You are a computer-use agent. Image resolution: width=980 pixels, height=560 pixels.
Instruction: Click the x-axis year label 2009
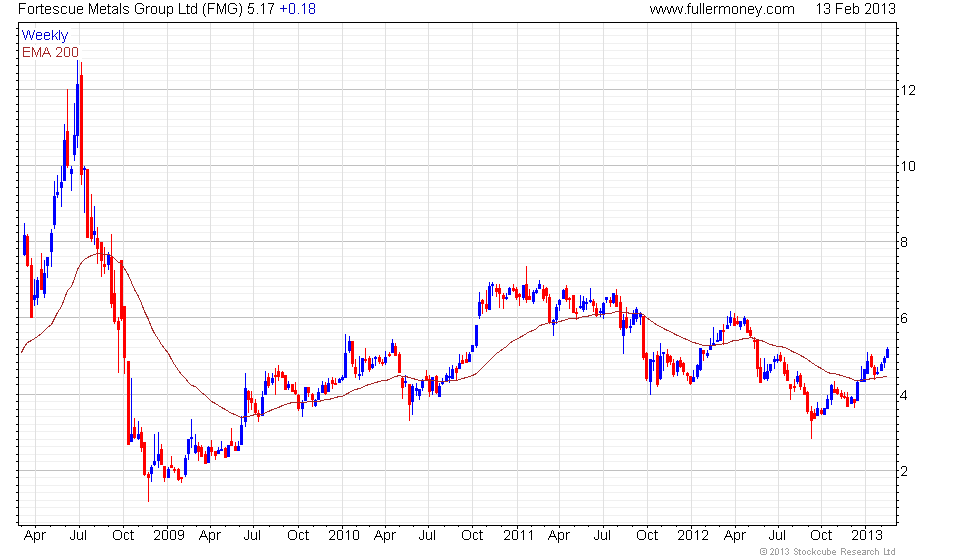[x=169, y=536]
